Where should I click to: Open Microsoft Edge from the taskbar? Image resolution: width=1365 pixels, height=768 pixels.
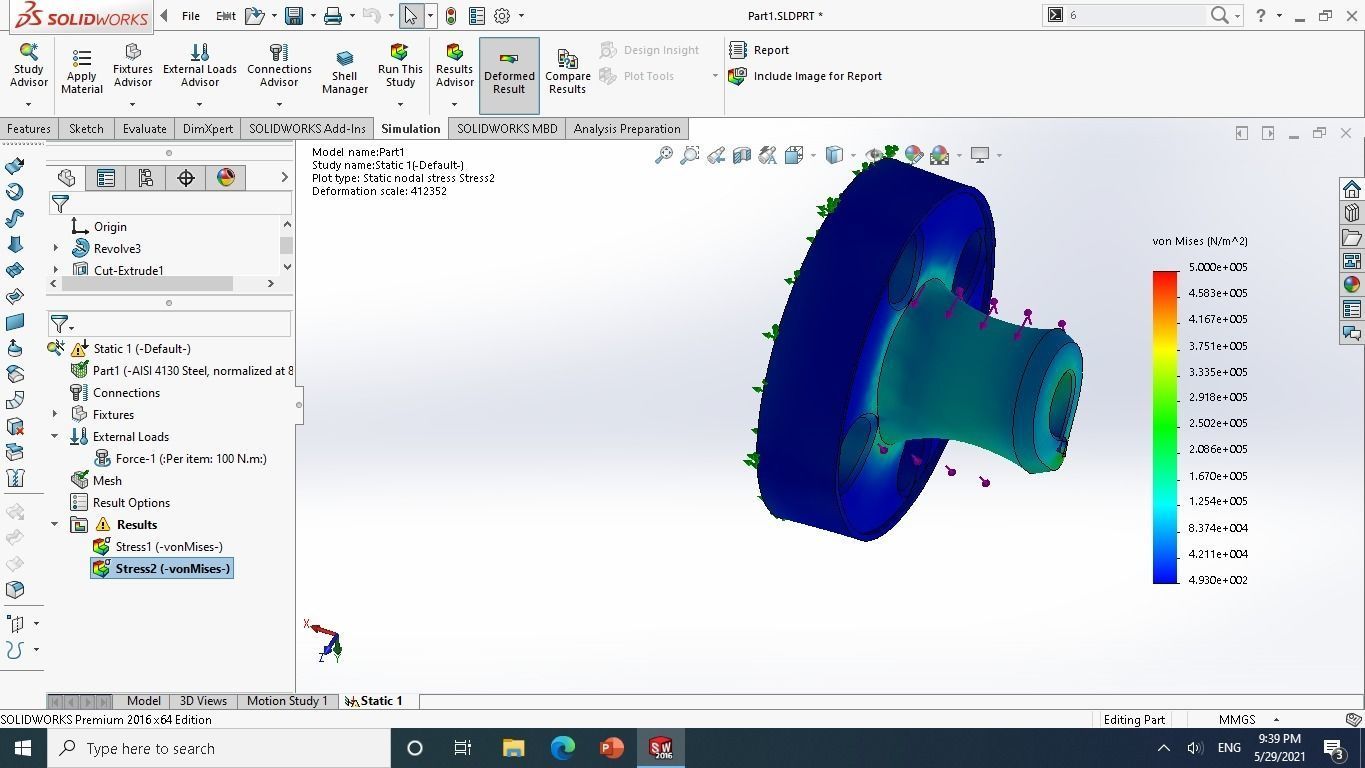point(563,748)
